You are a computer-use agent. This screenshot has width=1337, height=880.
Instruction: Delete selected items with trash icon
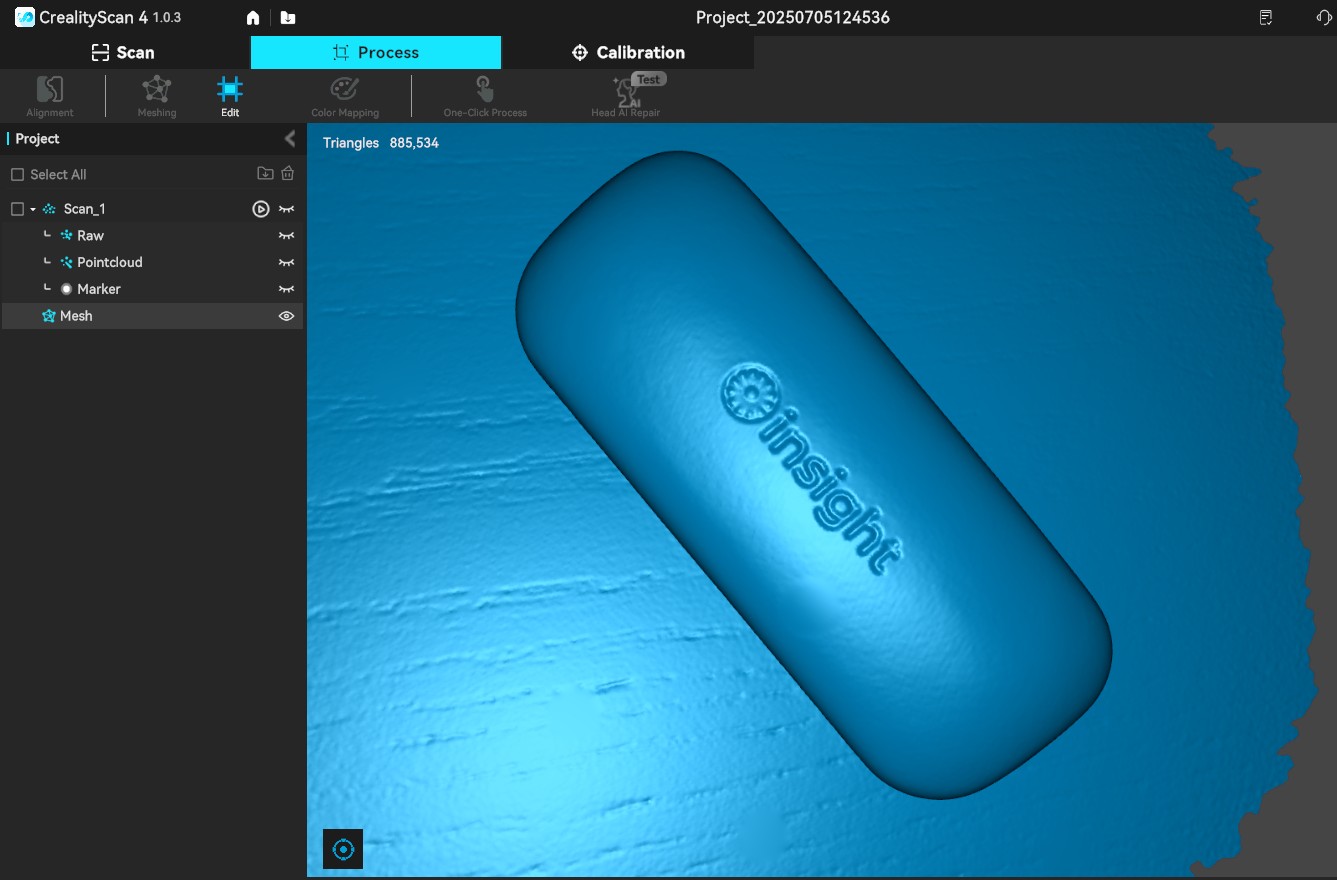288,173
